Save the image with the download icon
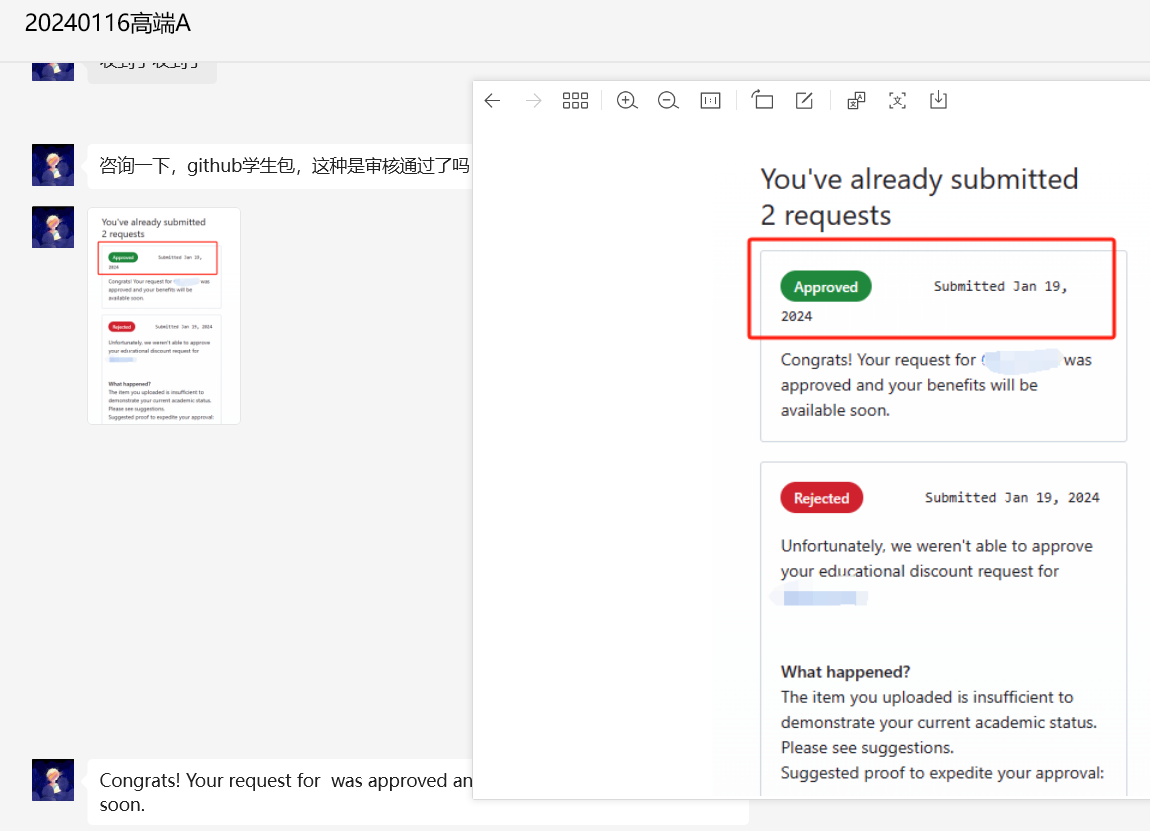Viewport: 1150px width, 831px height. [x=938, y=100]
